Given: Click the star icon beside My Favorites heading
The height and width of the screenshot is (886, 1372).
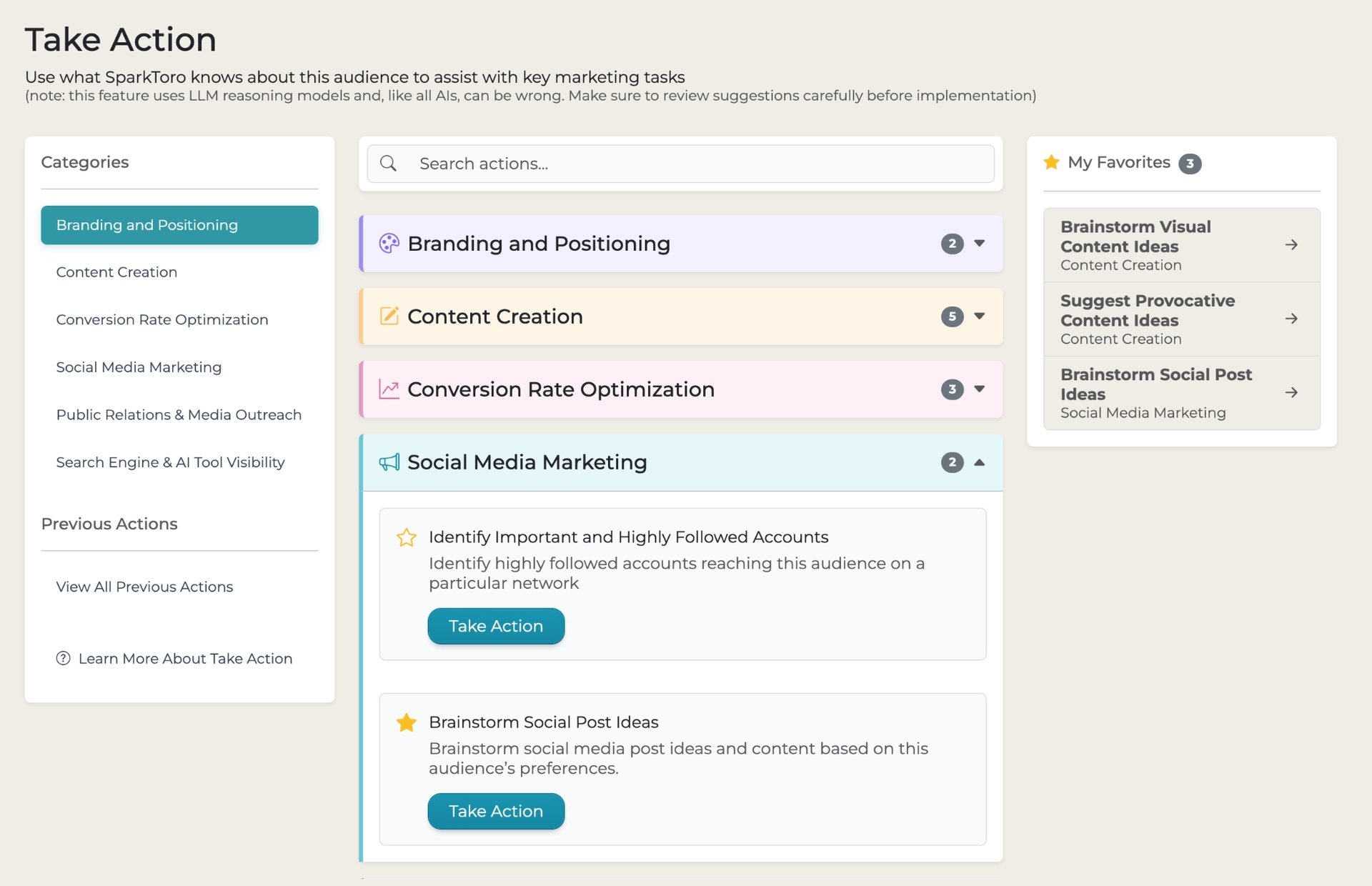Looking at the screenshot, I should point(1051,162).
